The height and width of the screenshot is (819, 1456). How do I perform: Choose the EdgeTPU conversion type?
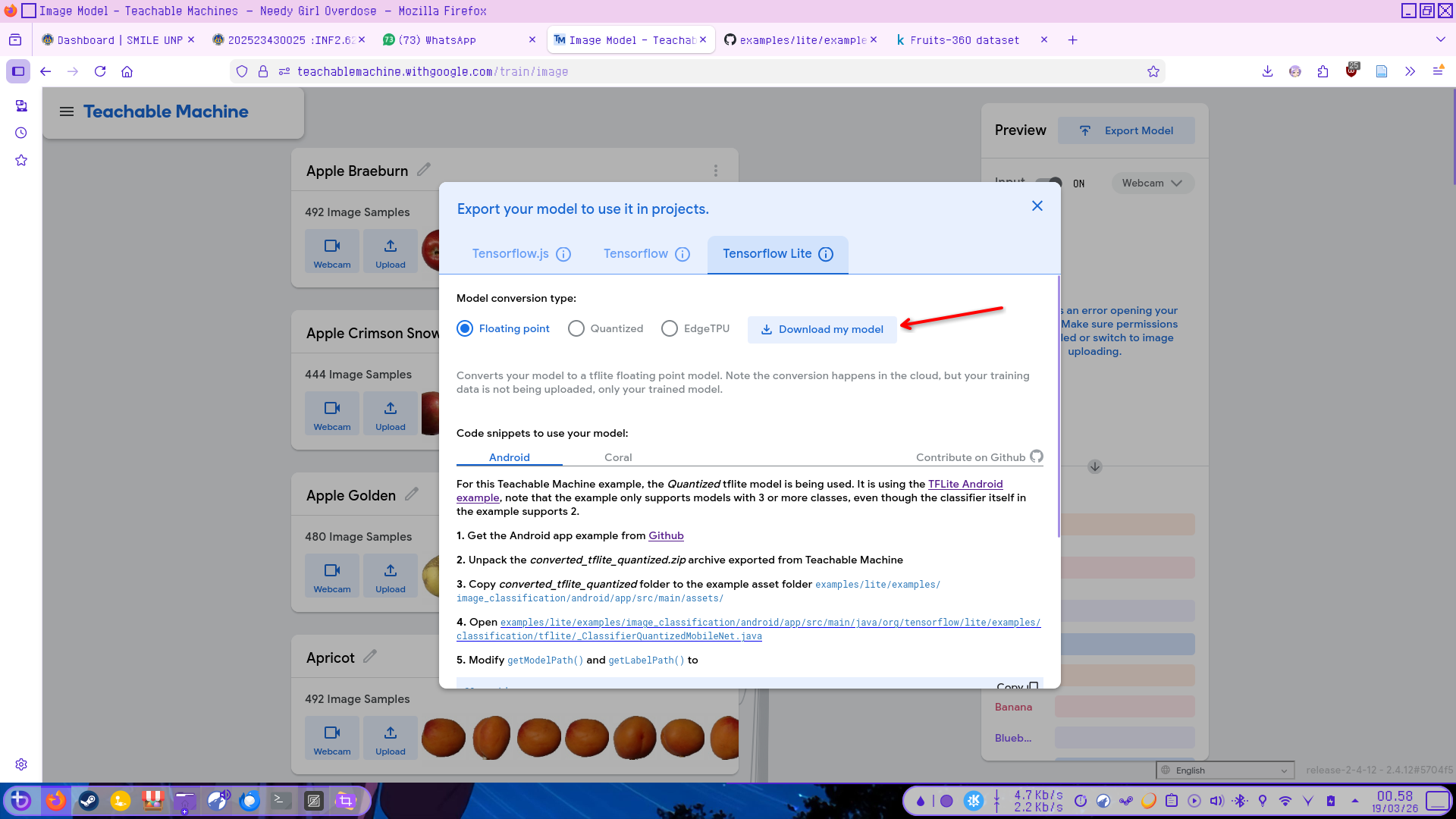(x=669, y=328)
